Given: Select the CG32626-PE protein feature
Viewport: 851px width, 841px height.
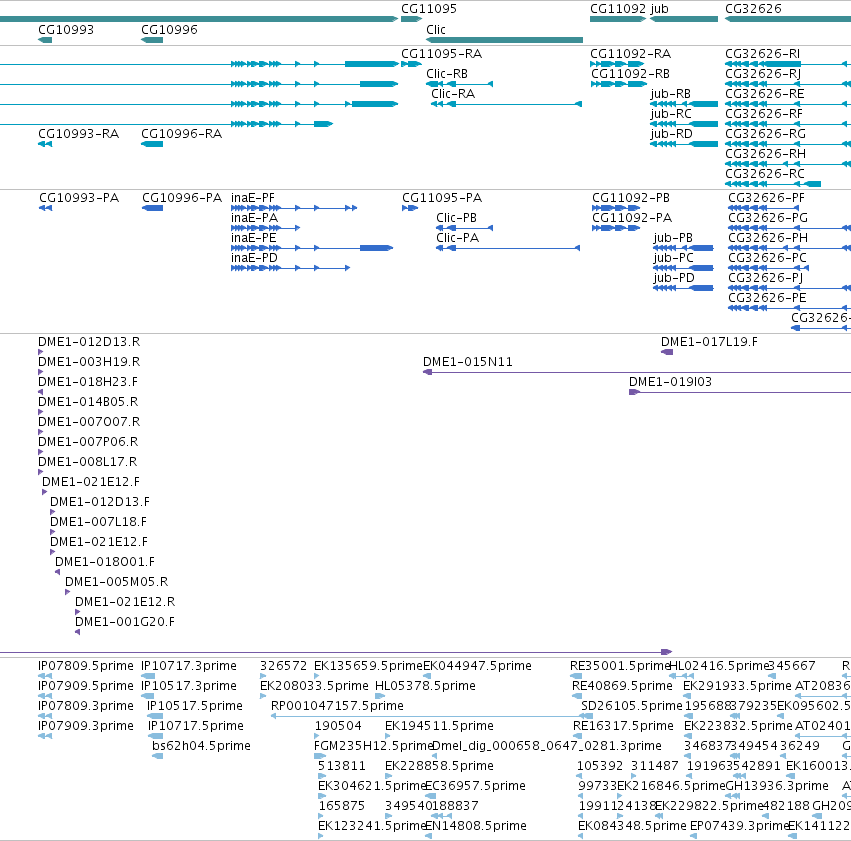Looking at the screenshot, I should [790, 309].
